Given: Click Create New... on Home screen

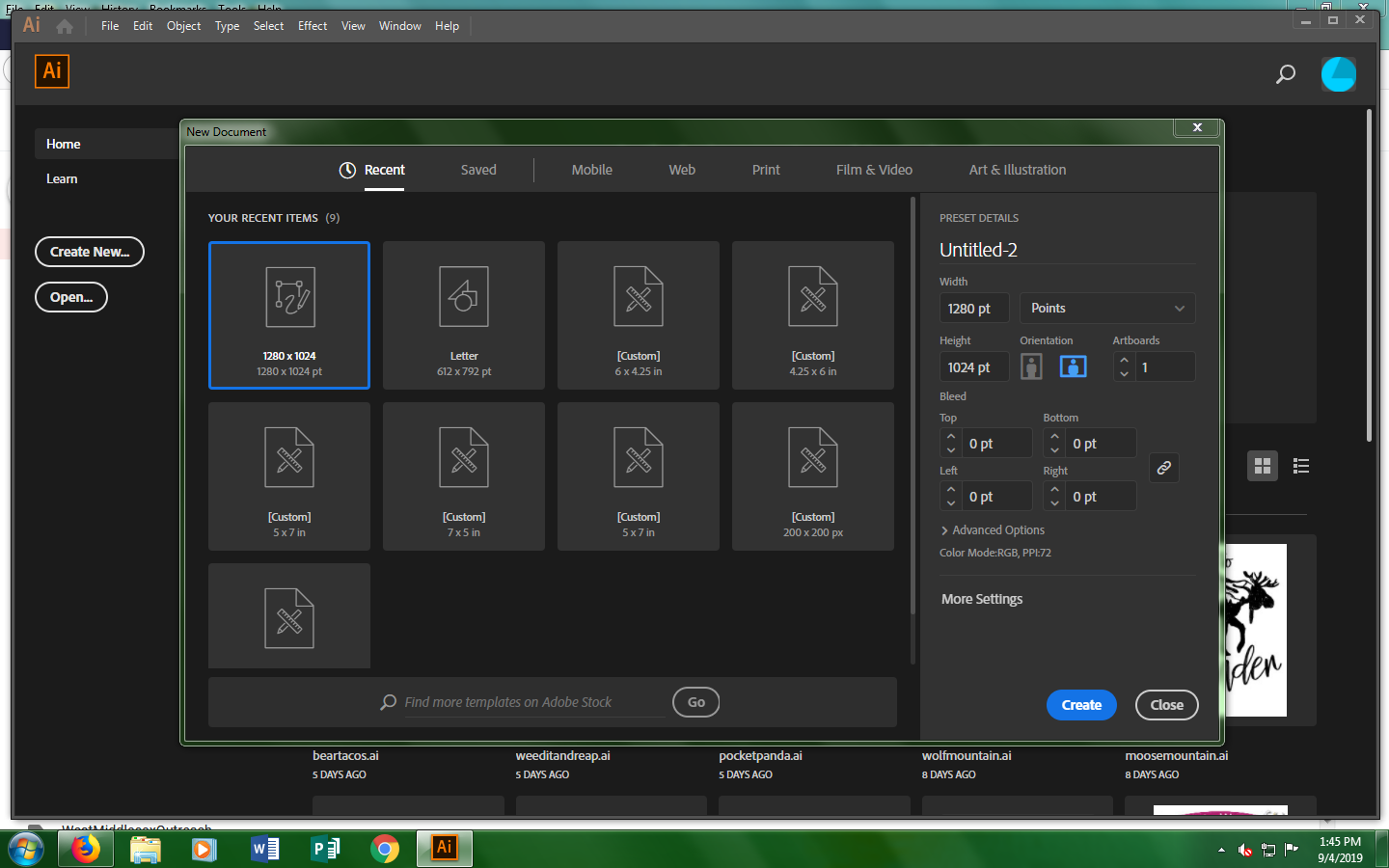Looking at the screenshot, I should (90, 252).
